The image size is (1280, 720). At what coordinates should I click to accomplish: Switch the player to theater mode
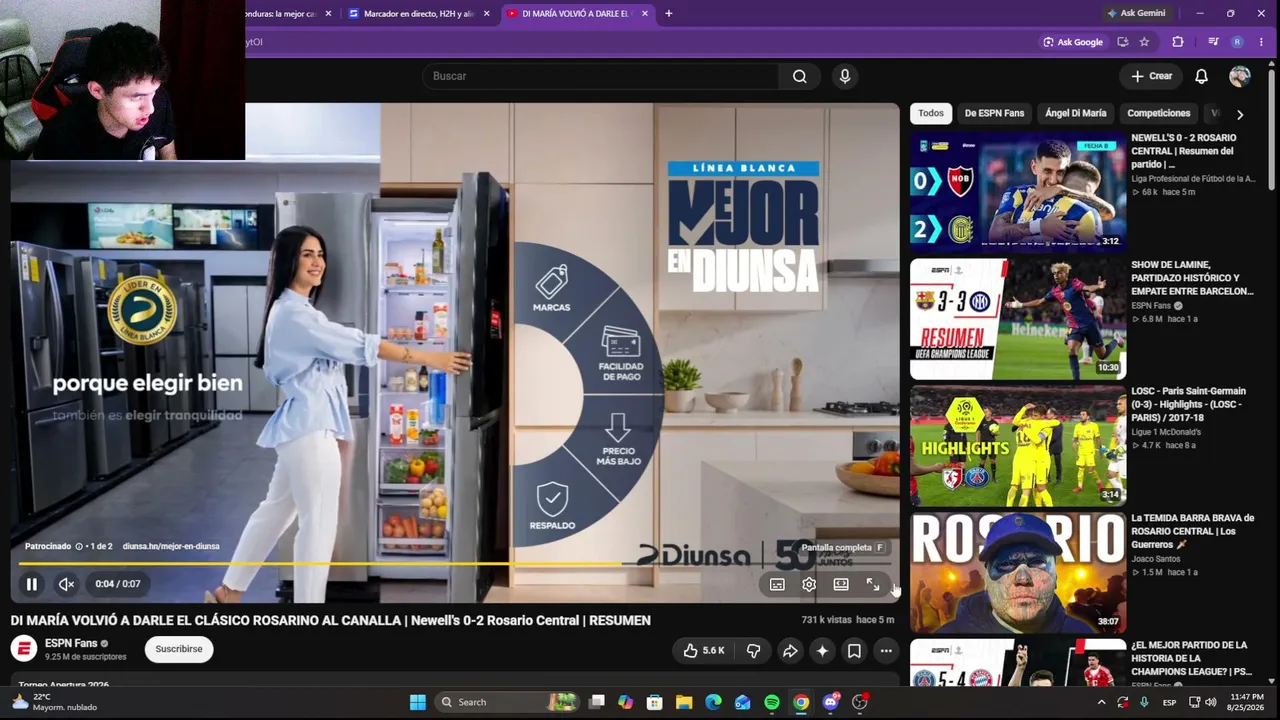pyautogui.click(x=841, y=585)
